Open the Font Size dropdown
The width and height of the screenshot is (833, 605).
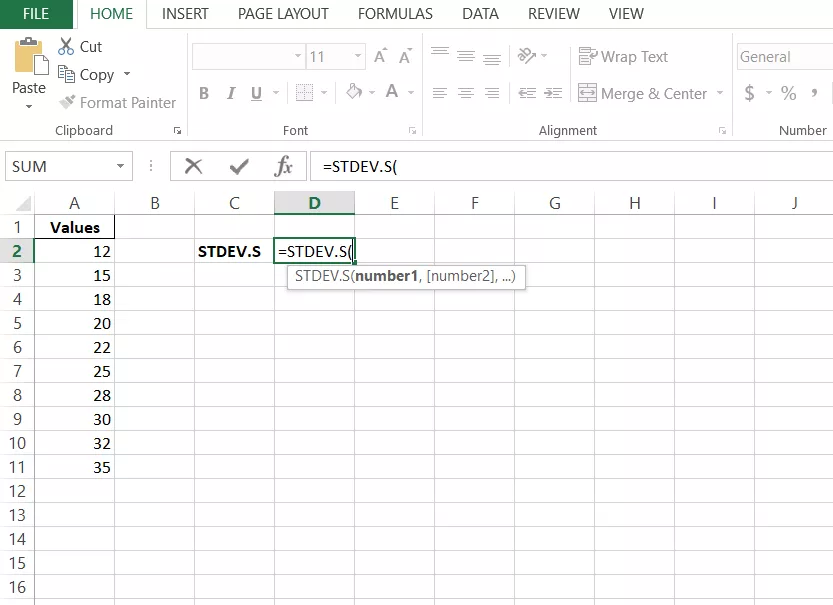356,56
